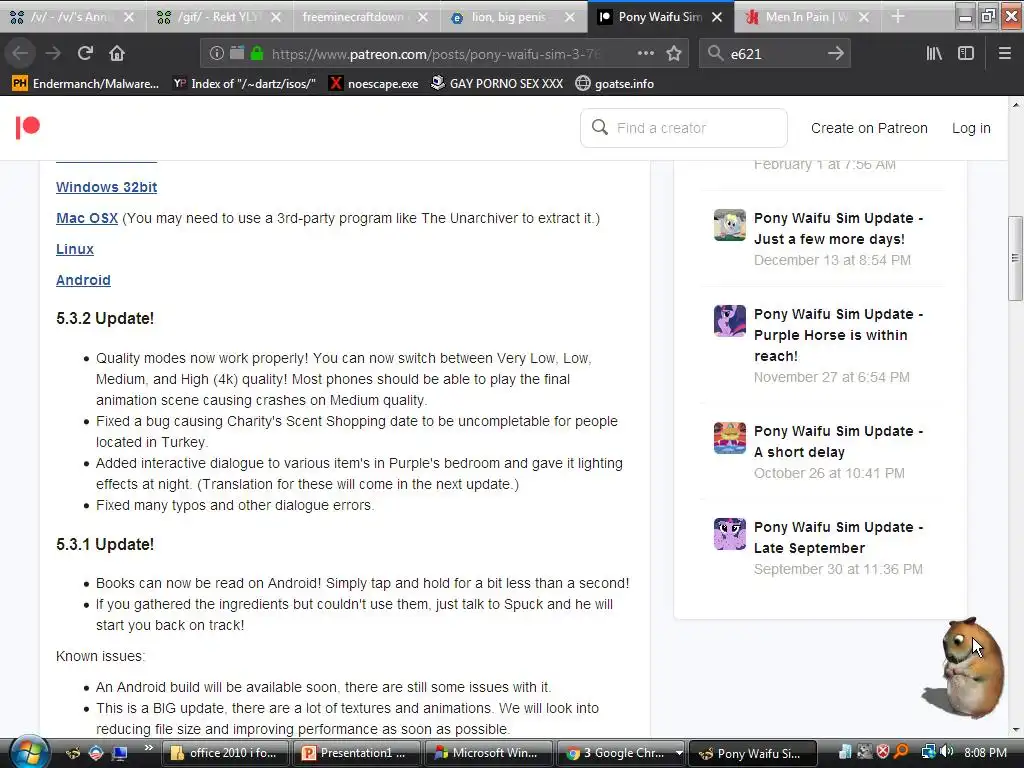Toggle the sidebar view icon
Viewport: 1024px width, 768px height.
[x=966, y=54]
